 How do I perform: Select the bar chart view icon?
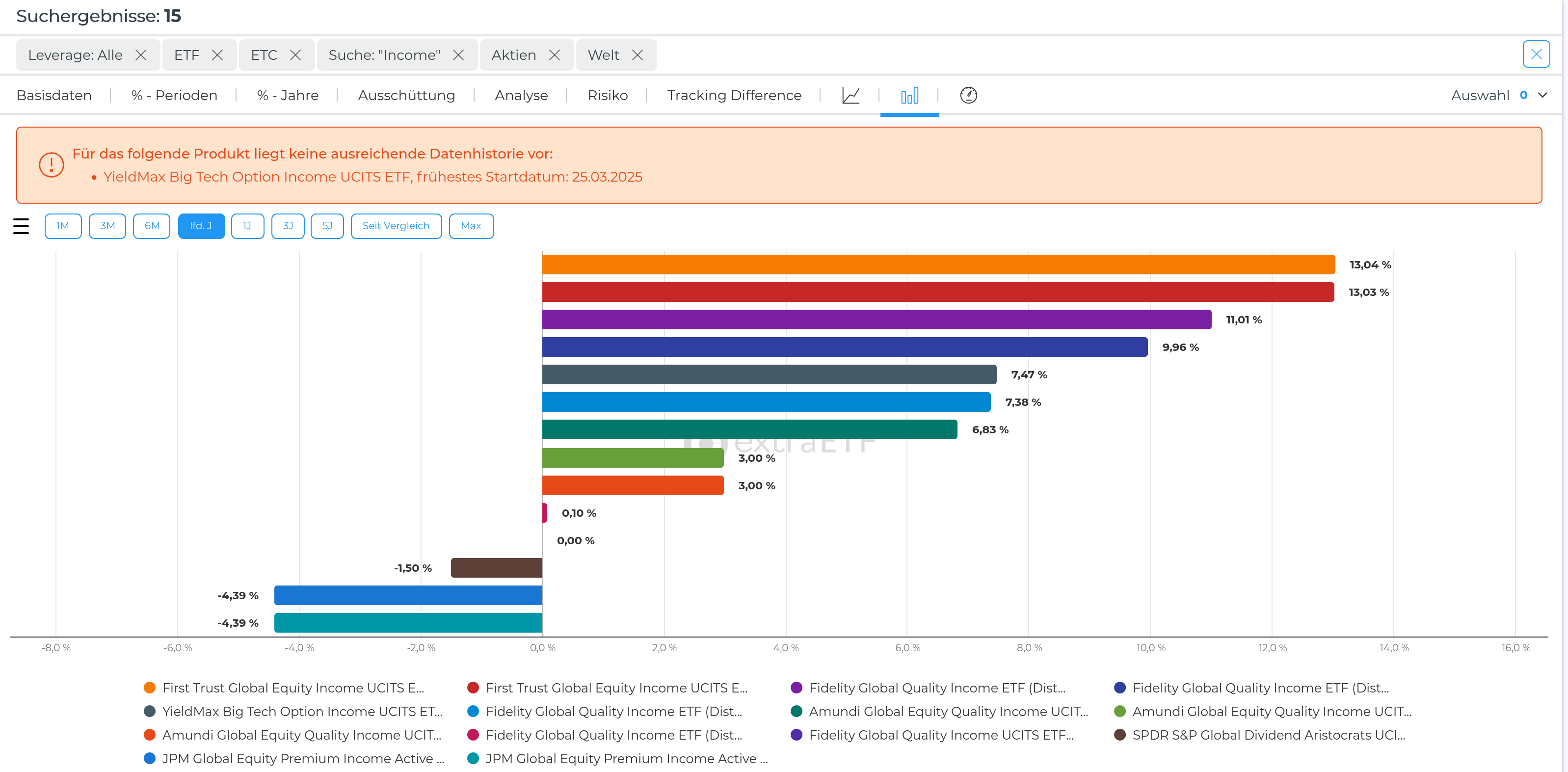(x=909, y=96)
